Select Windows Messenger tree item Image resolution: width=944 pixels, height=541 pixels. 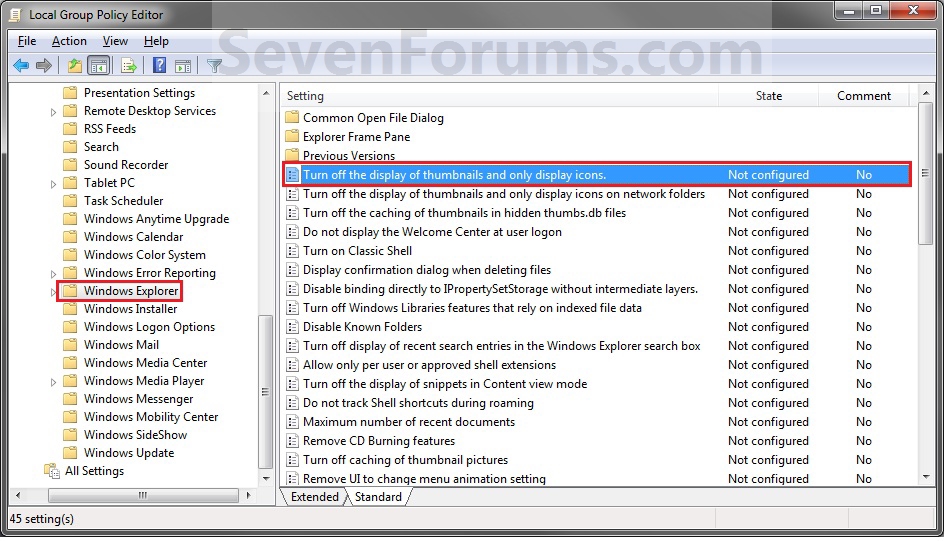point(138,399)
